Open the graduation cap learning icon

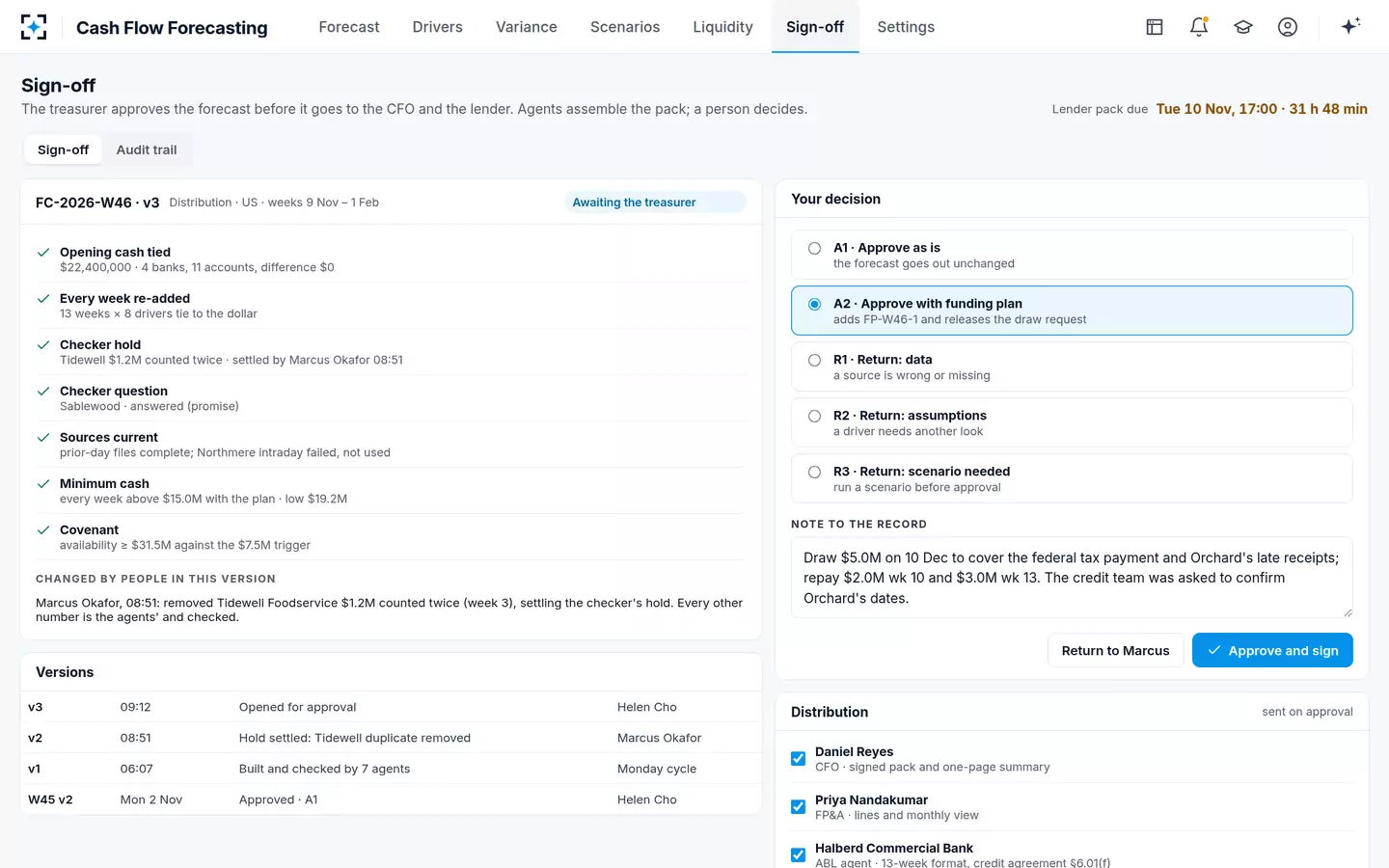click(1243, 27)
